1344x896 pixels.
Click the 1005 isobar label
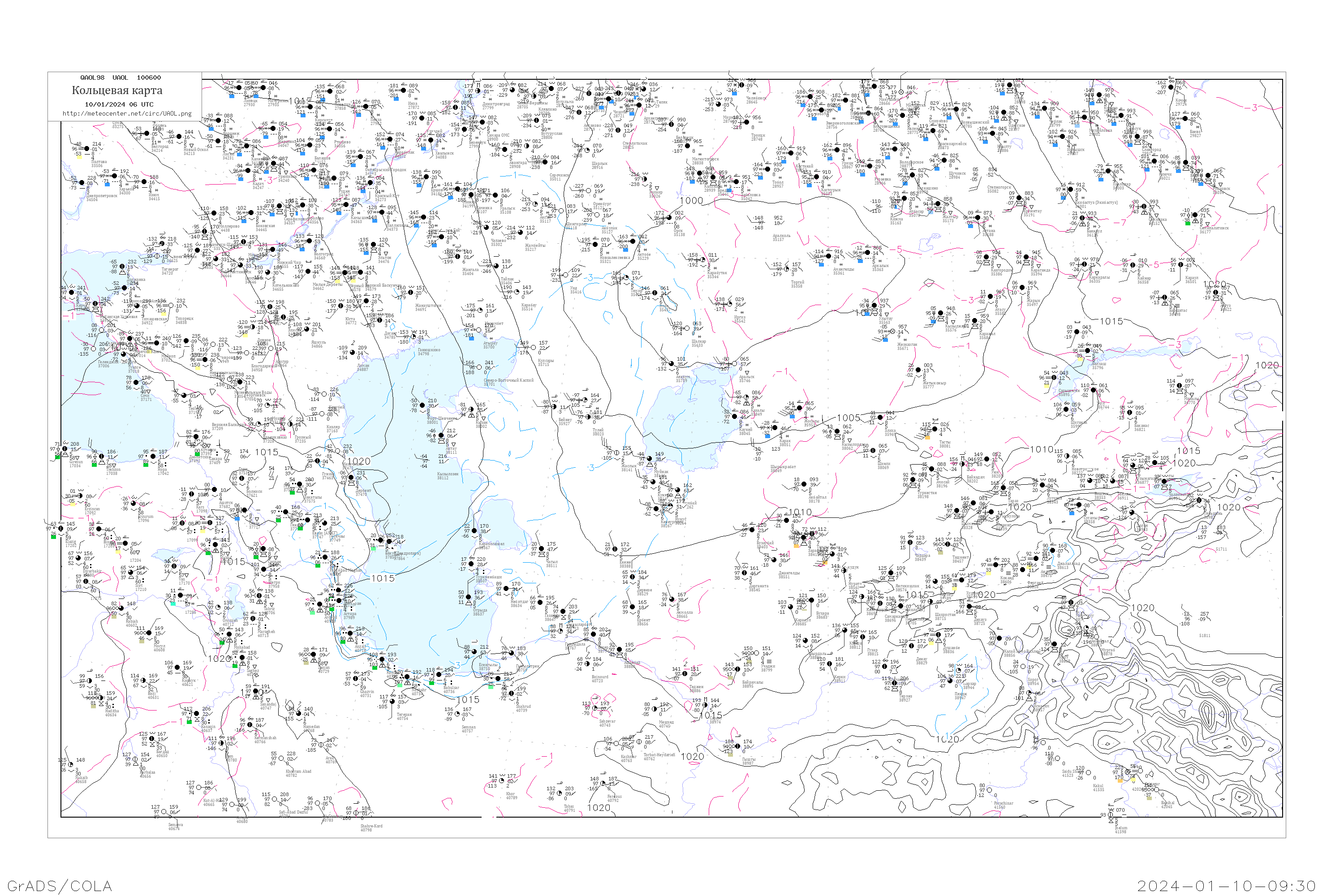click(x=848, y=418)
